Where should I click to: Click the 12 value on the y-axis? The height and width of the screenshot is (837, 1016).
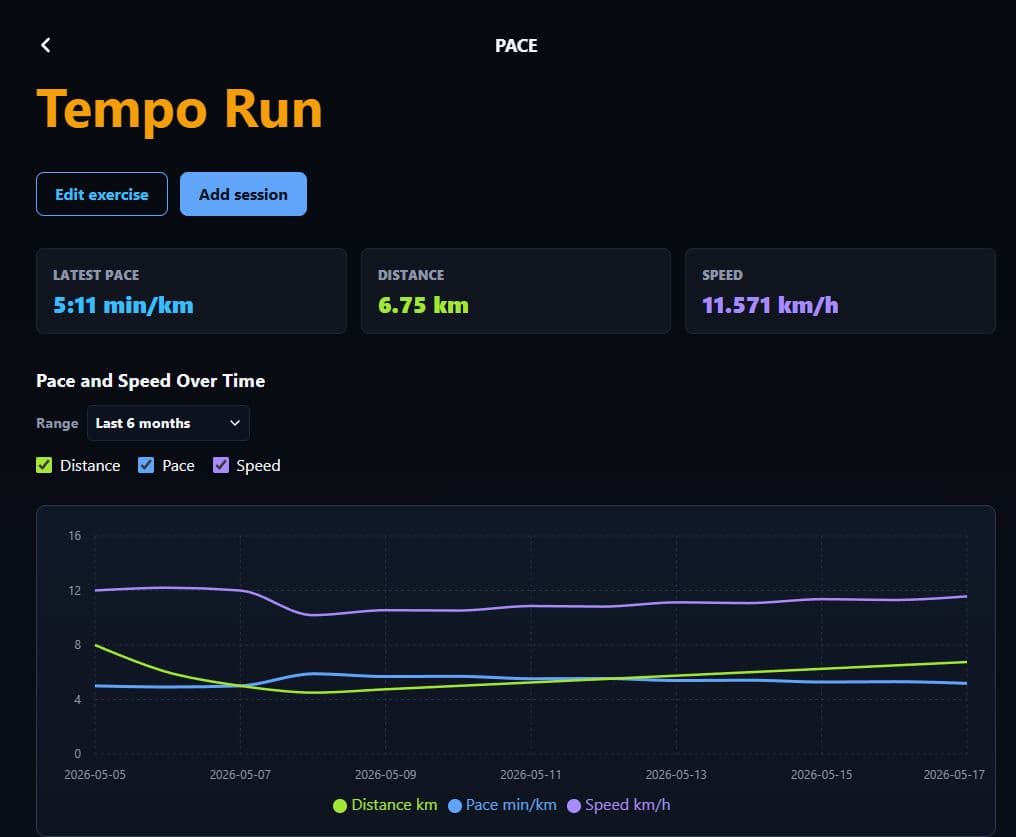pos(75,590)
